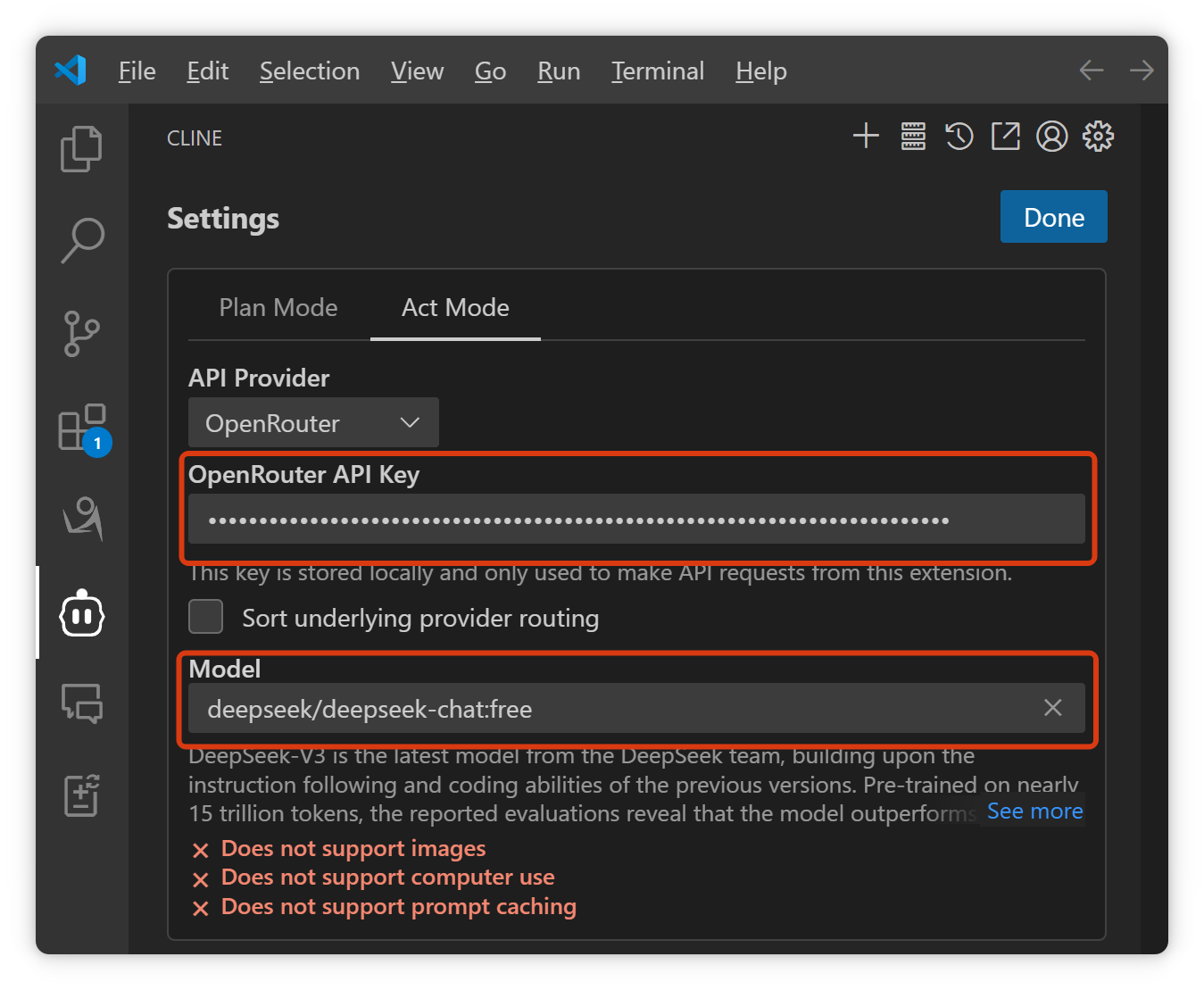Switch to the Plan Mode tab
The width and height of the screenshot is (1204, 990).
278,308
